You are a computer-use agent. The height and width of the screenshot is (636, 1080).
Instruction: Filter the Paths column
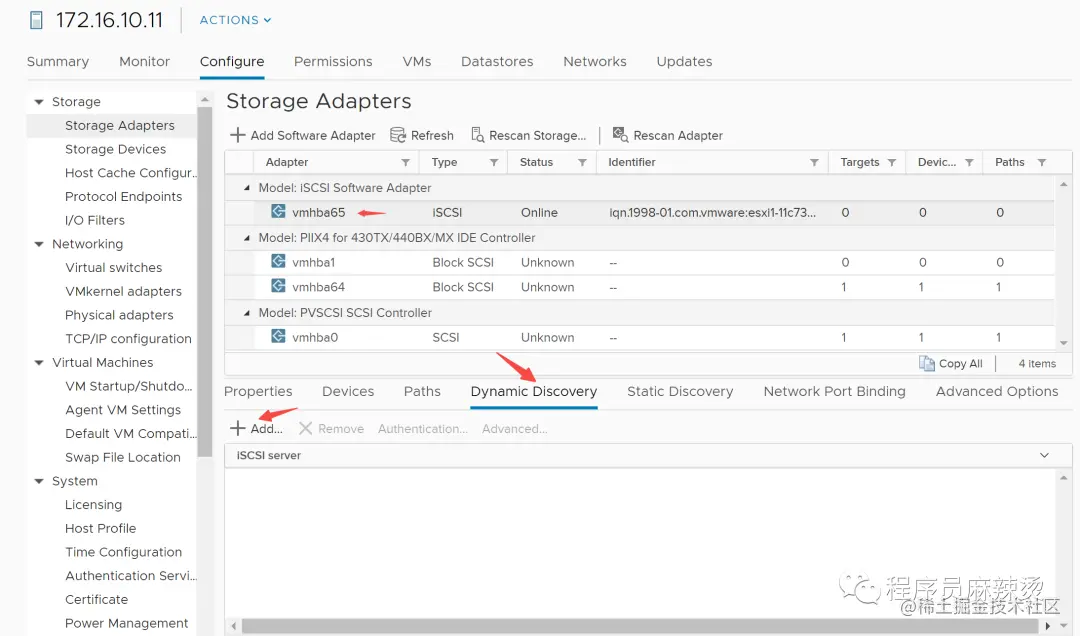[x=1042, y=163]
